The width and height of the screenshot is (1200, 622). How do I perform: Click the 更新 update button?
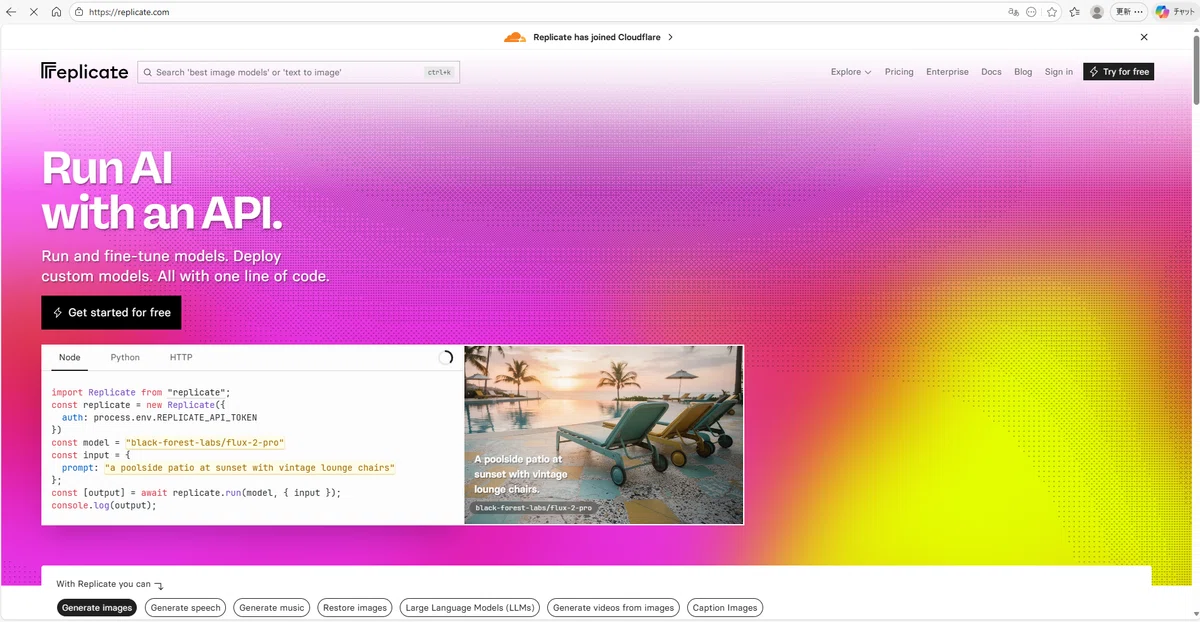tap(1128, 12)
